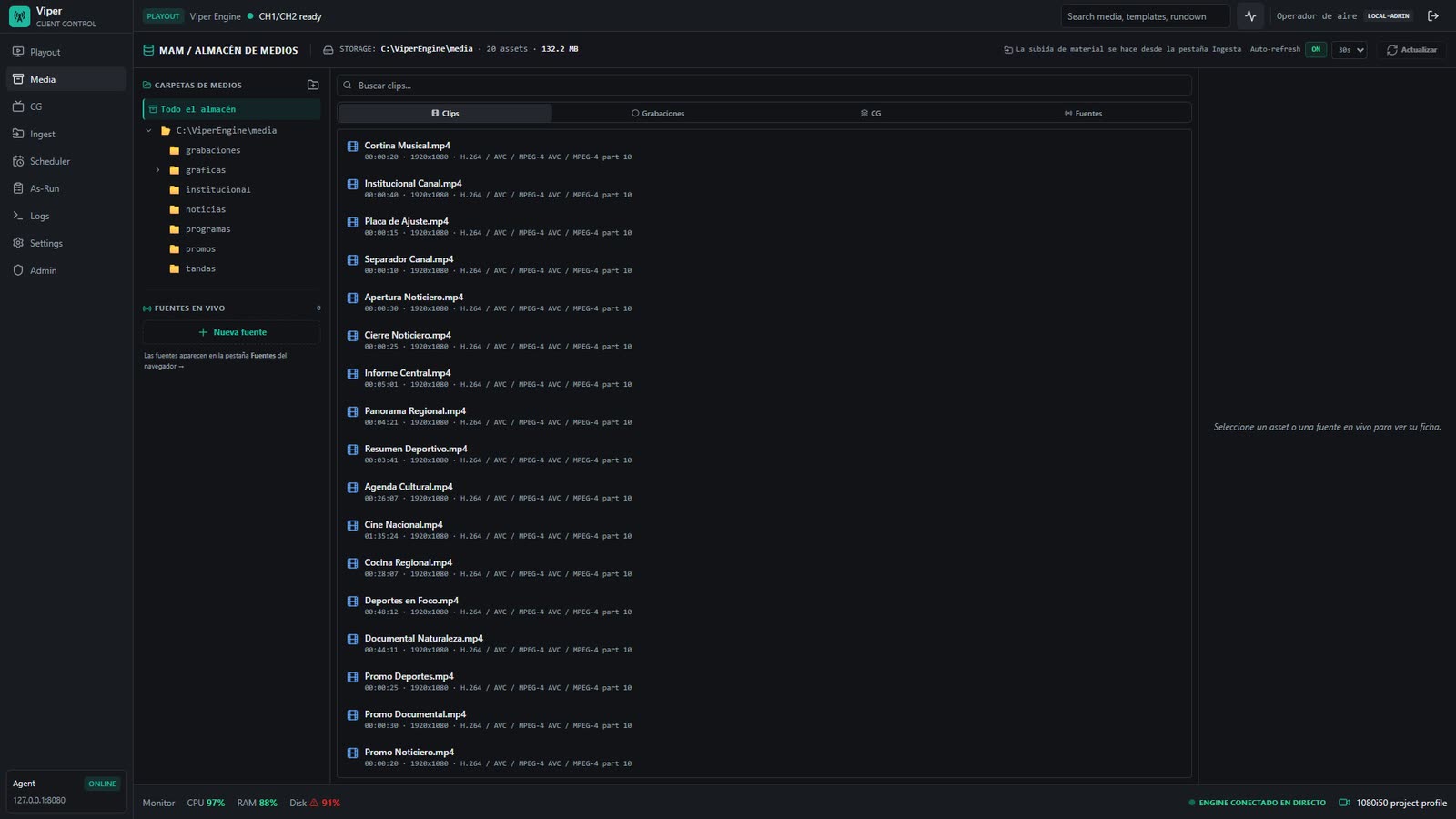Click the camera icon beside 1080i50 project profile
The height and width of the screenshot is (819, 1456).
coord(1344,803)
